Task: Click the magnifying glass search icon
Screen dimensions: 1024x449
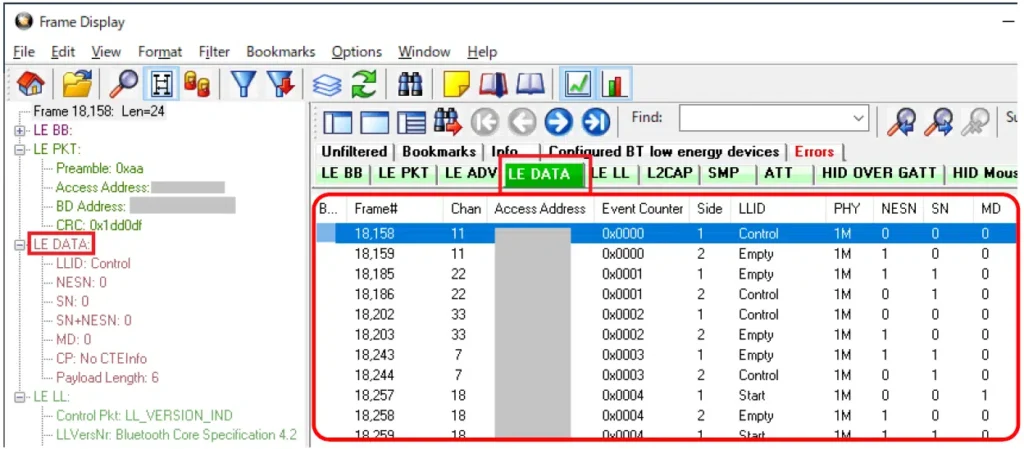Action: pyautogui.click(x=125, y=85)
